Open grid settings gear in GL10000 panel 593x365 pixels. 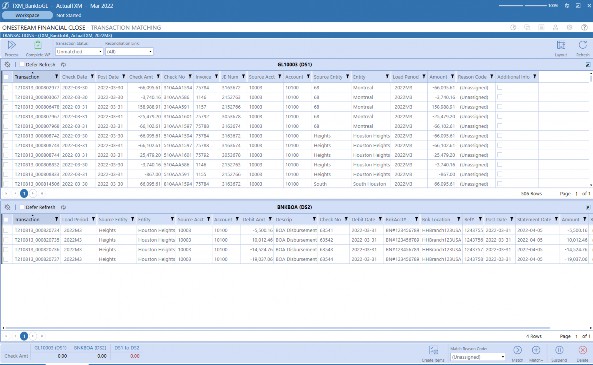7,65
